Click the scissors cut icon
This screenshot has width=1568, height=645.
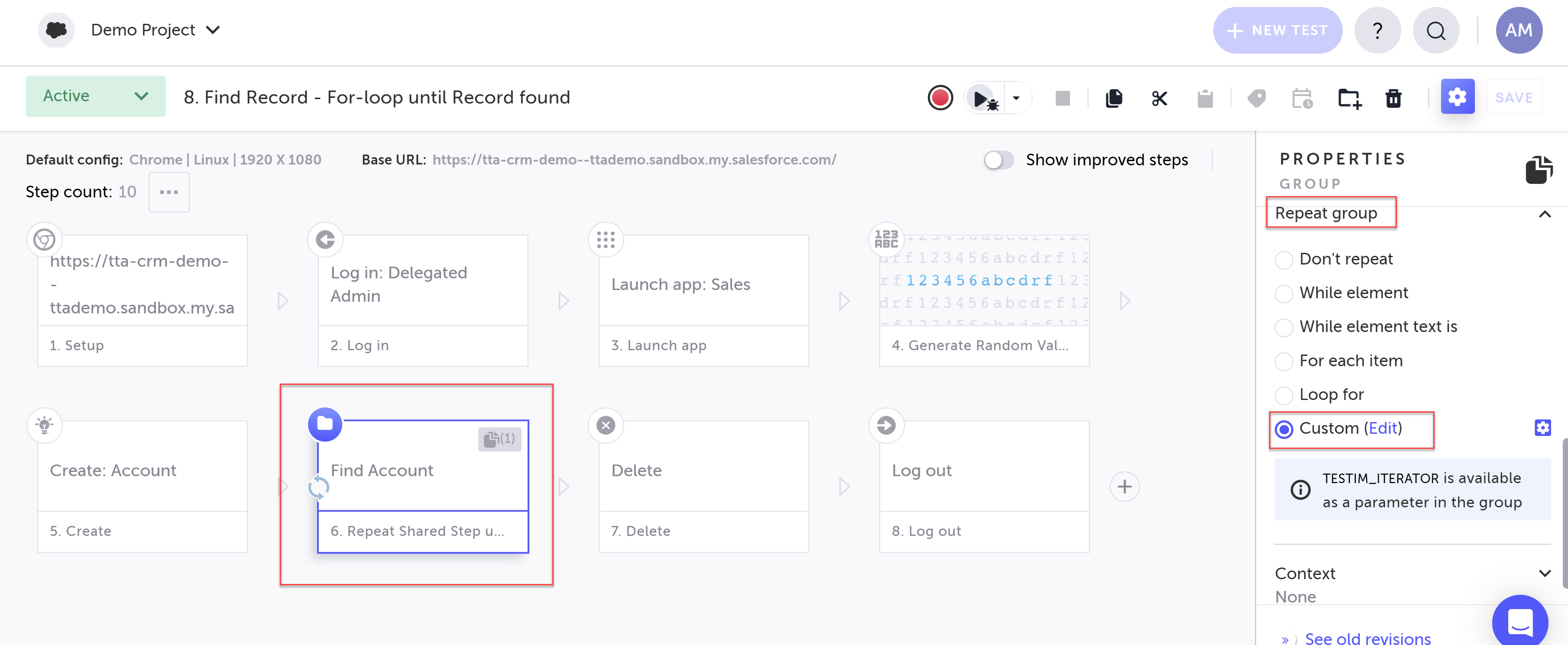(x=1159, y=98)
